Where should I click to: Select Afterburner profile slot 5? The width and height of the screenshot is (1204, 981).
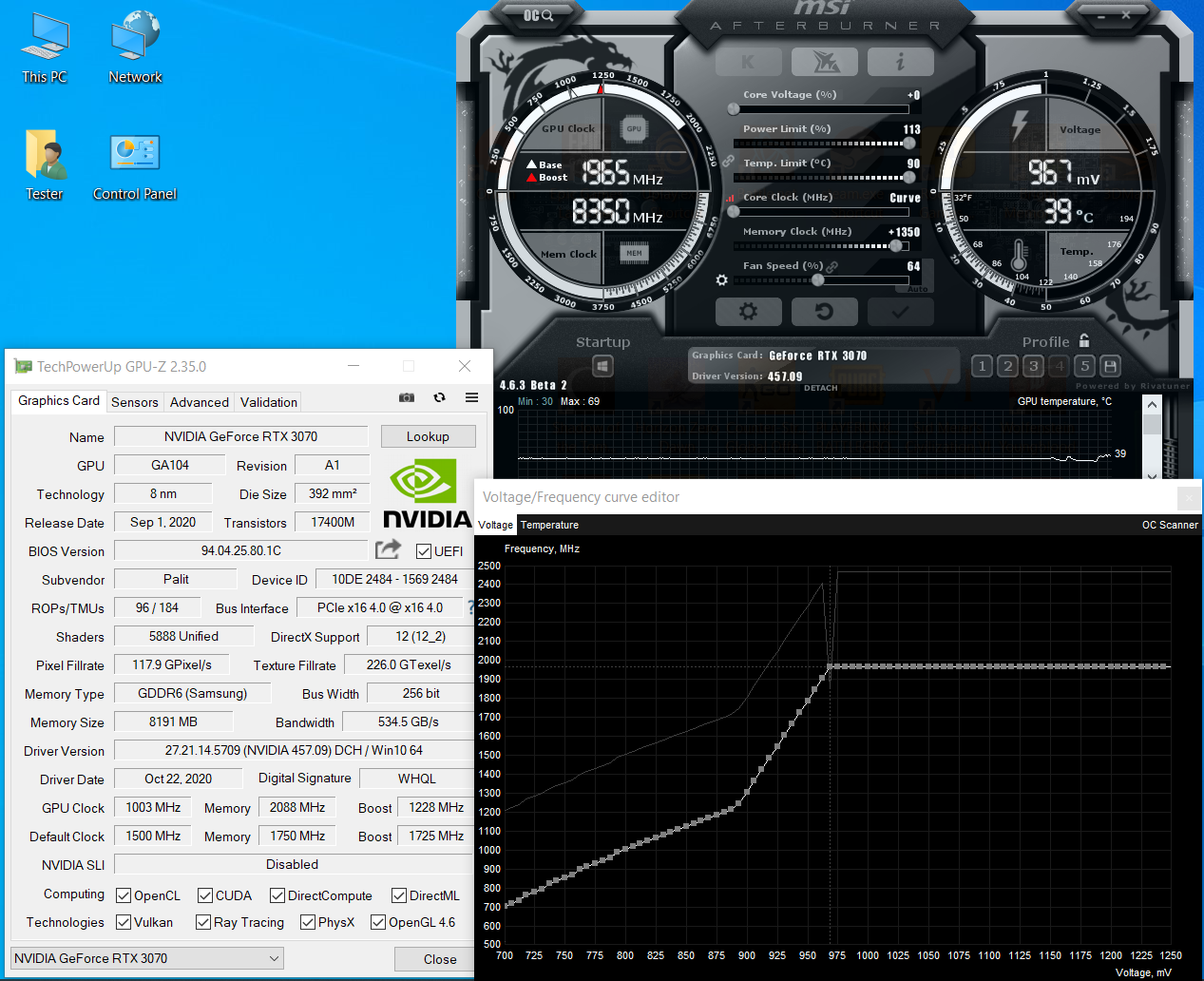[x=1085, y=366]
